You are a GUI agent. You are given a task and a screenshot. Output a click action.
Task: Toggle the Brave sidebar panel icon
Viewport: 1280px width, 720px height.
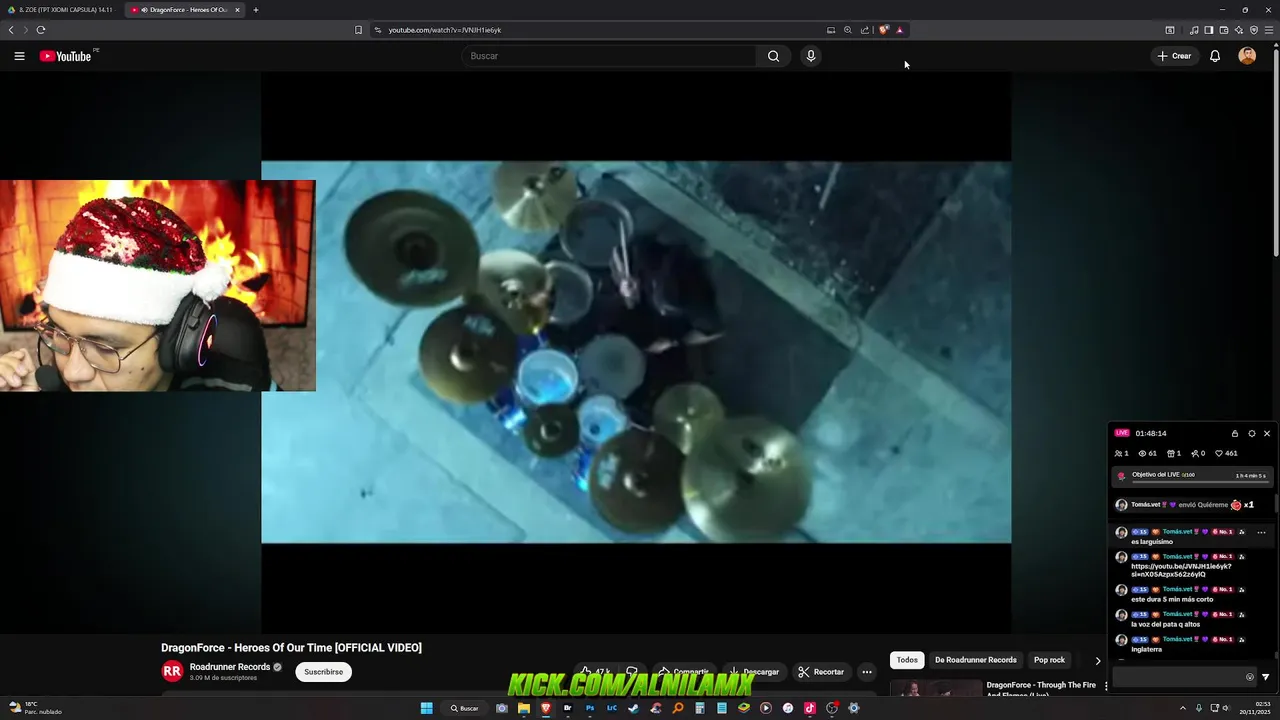point(1209,30)
